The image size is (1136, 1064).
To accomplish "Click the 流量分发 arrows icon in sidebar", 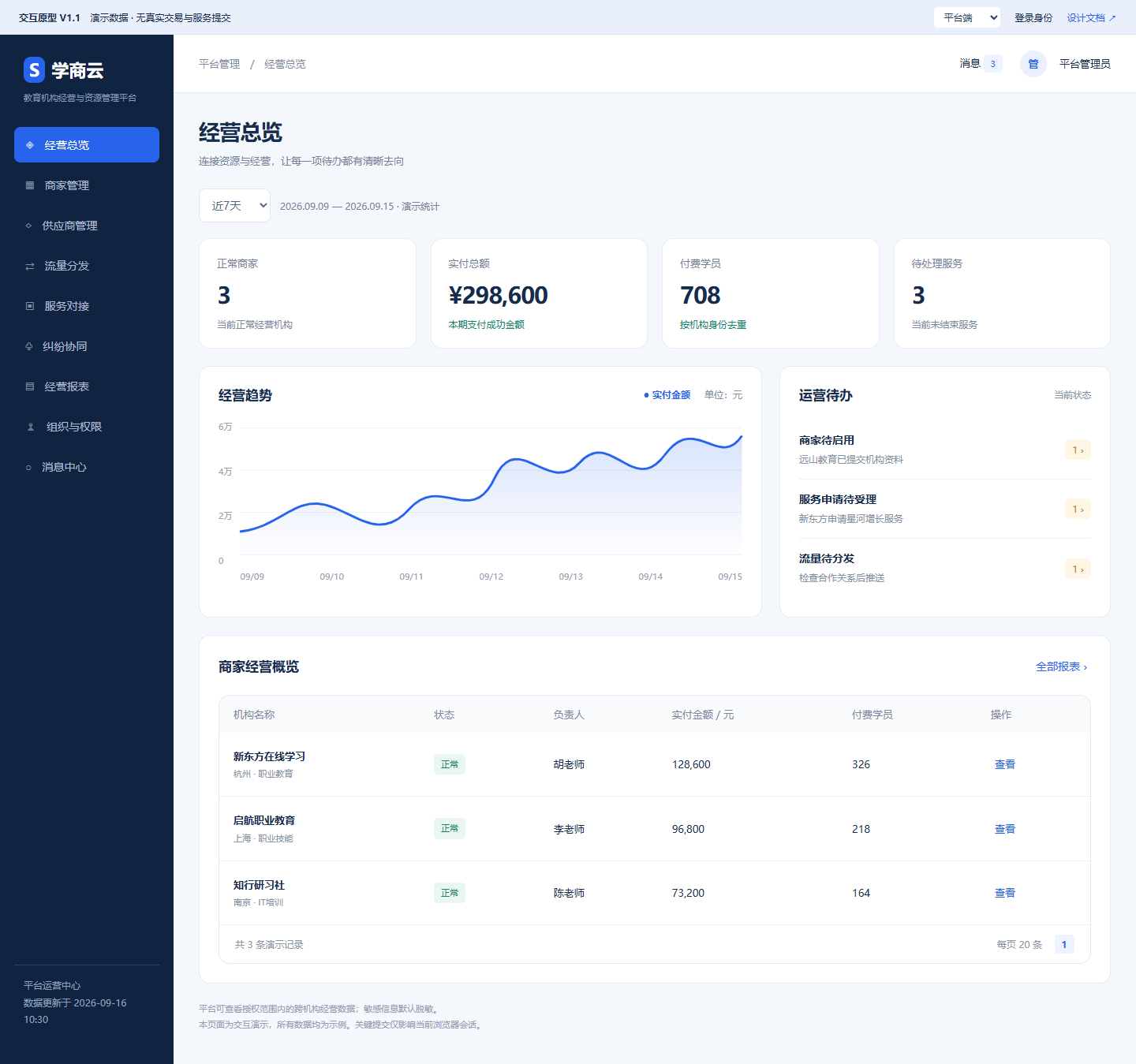I will coord(30,266).
